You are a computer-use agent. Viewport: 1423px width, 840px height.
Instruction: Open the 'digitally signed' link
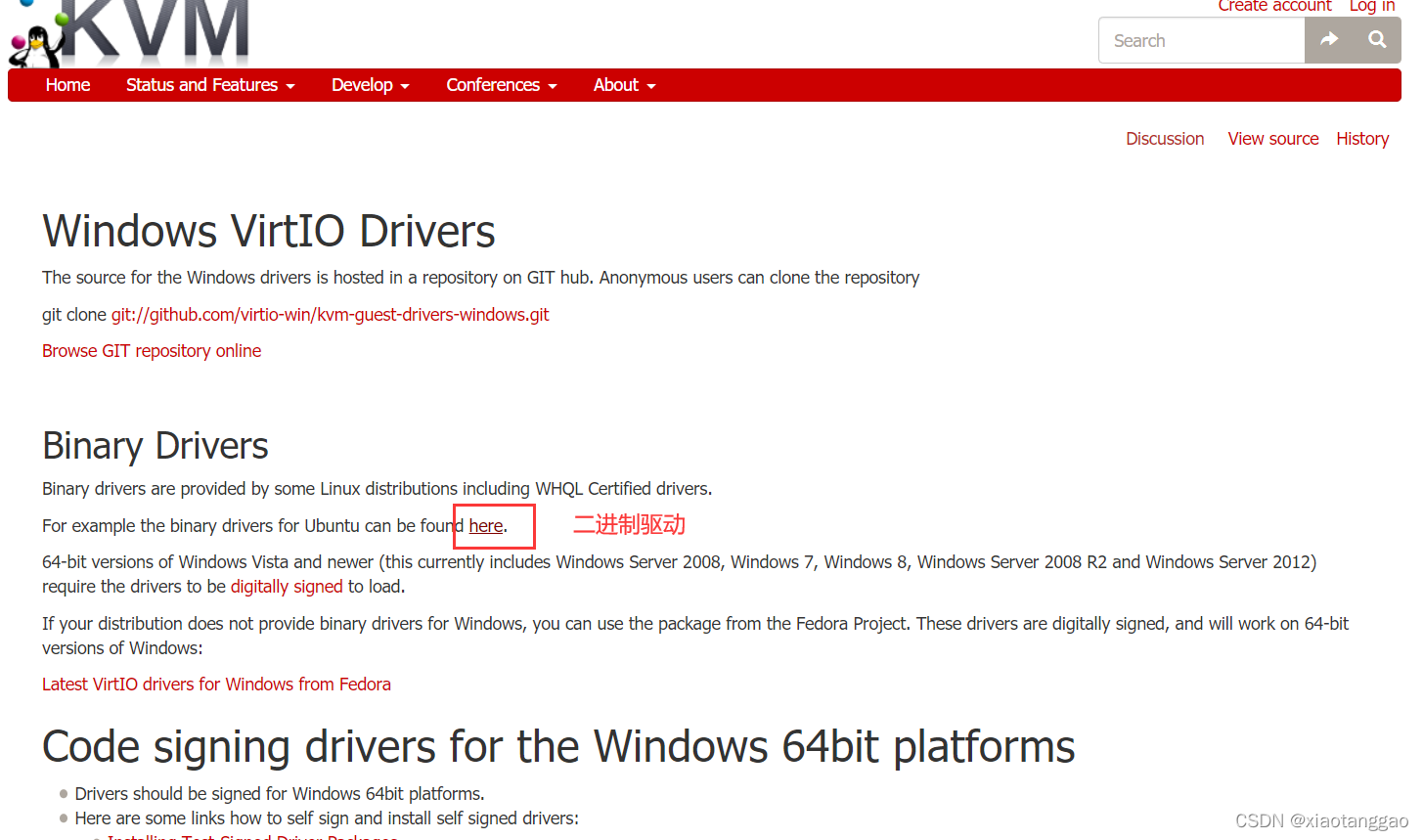287,587
